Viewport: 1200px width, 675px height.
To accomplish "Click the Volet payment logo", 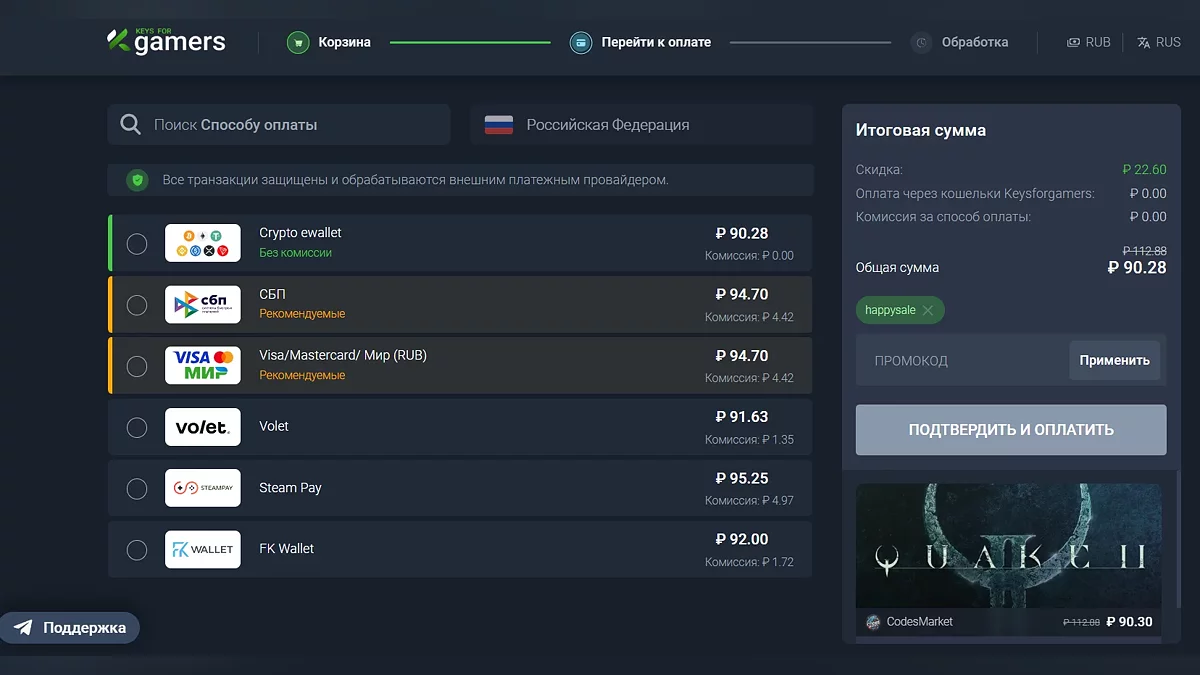I will 203,427.
